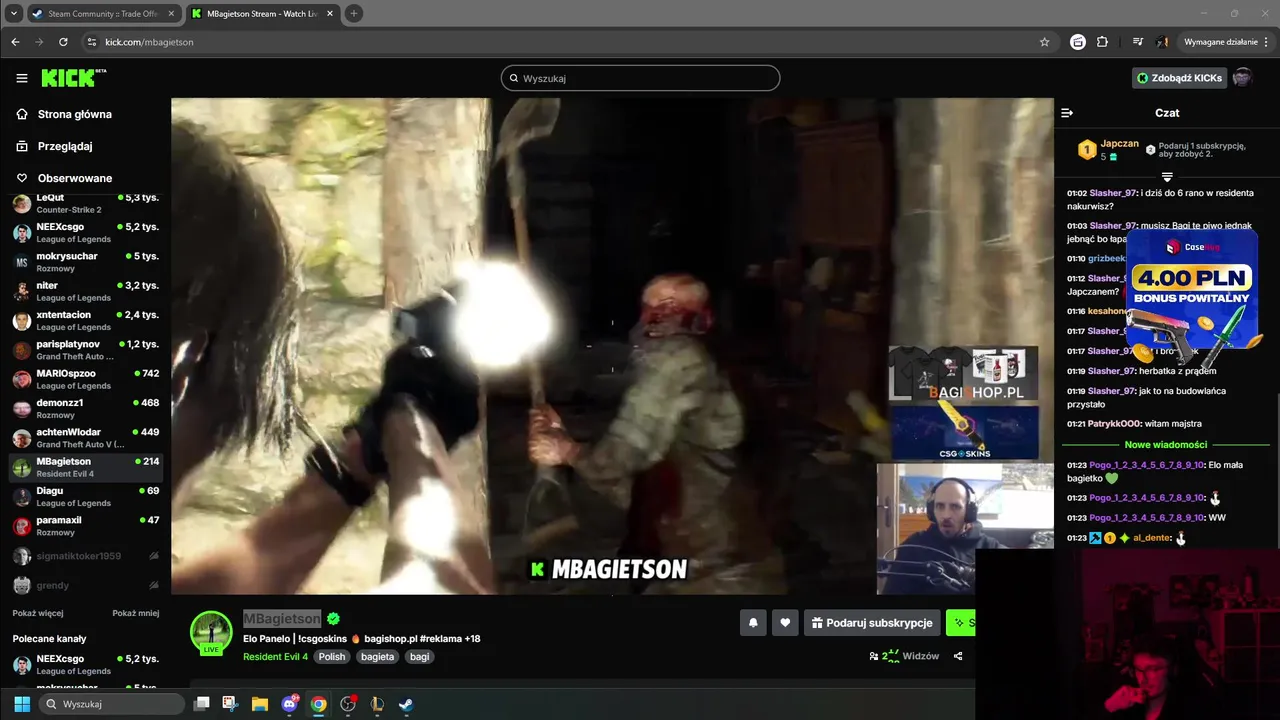Open Steam from taskbar

(406, 704)
